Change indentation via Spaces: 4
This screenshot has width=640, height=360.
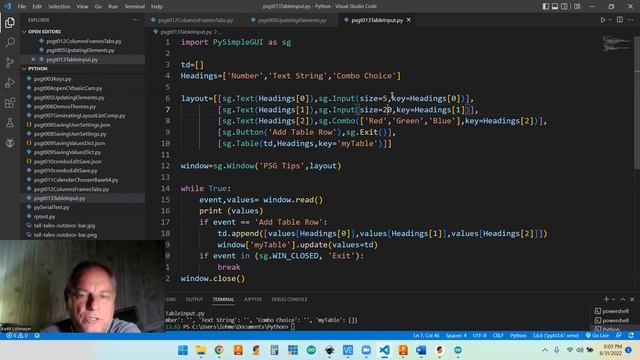tap(456, 336)
